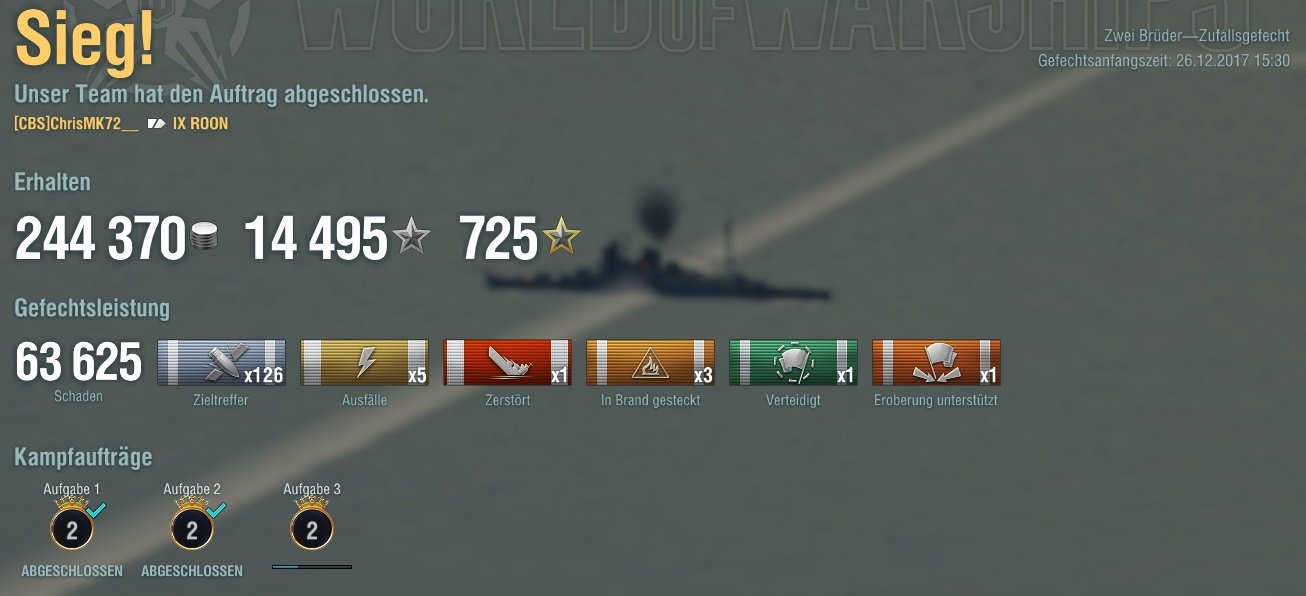
Task: Click the silver credits coin icon
Action: pyautogui.click(x=204, y=237)
